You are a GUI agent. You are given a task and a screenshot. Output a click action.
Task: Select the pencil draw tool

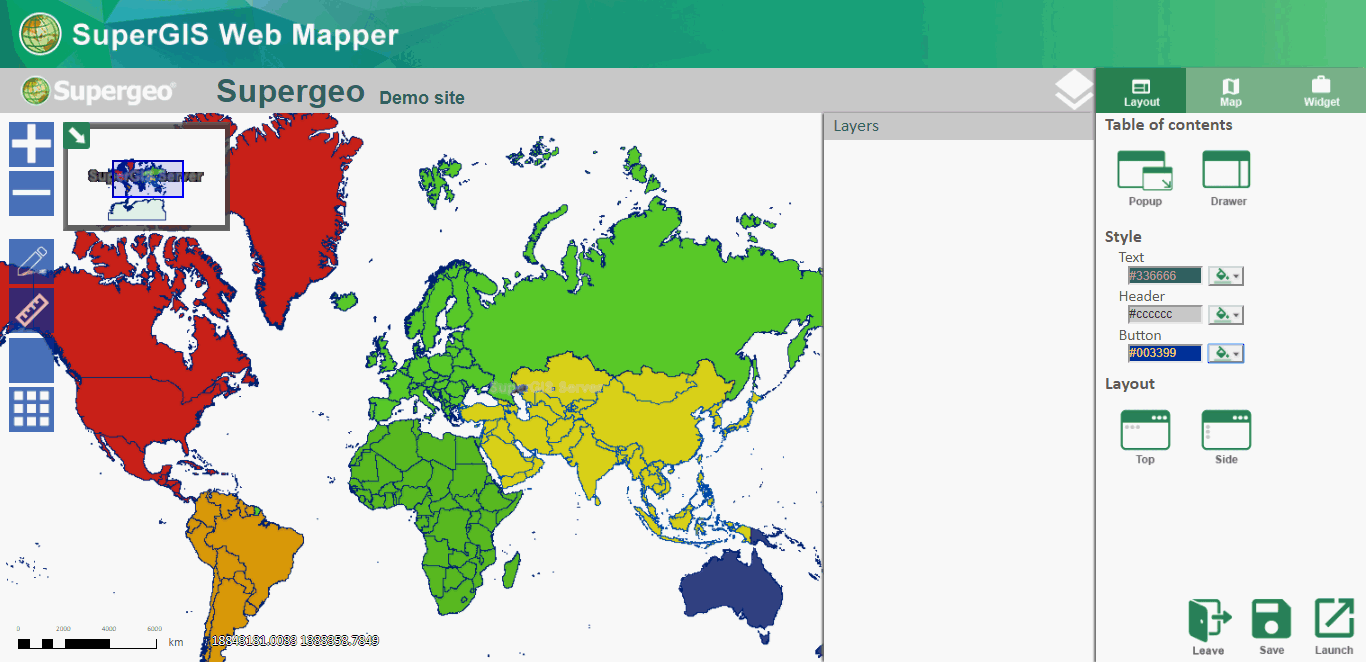tap(32, 262)
